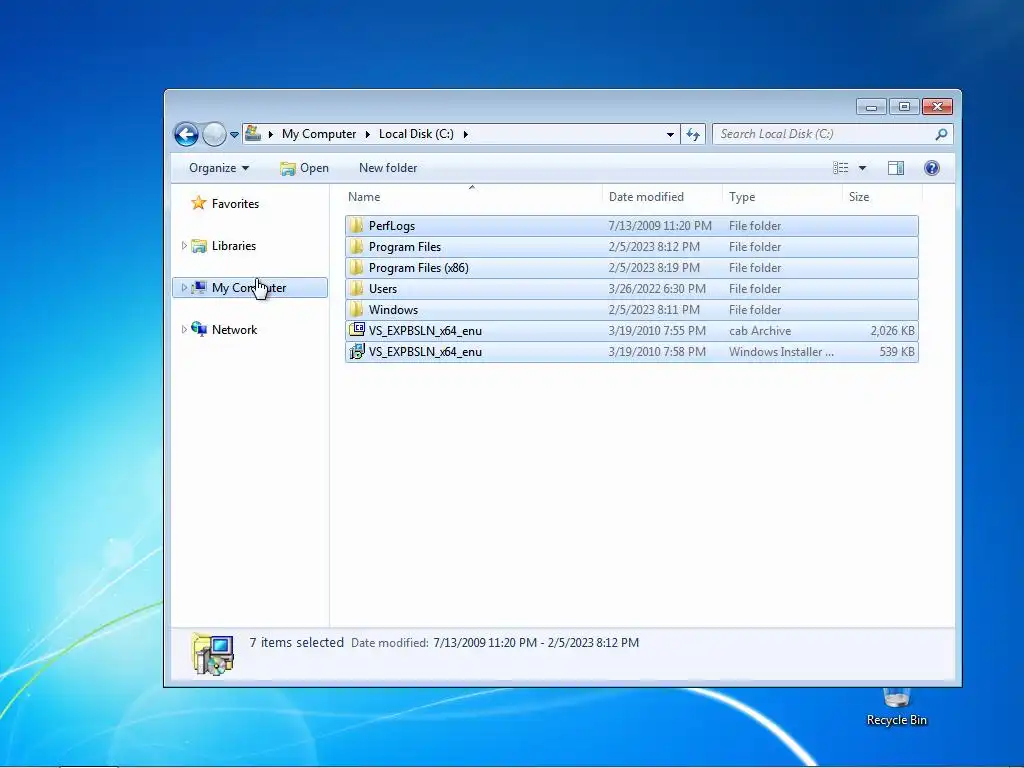This screenshot has width=1024, height=768.
Task: Open the Organize menu
Action: coord(219,168)
